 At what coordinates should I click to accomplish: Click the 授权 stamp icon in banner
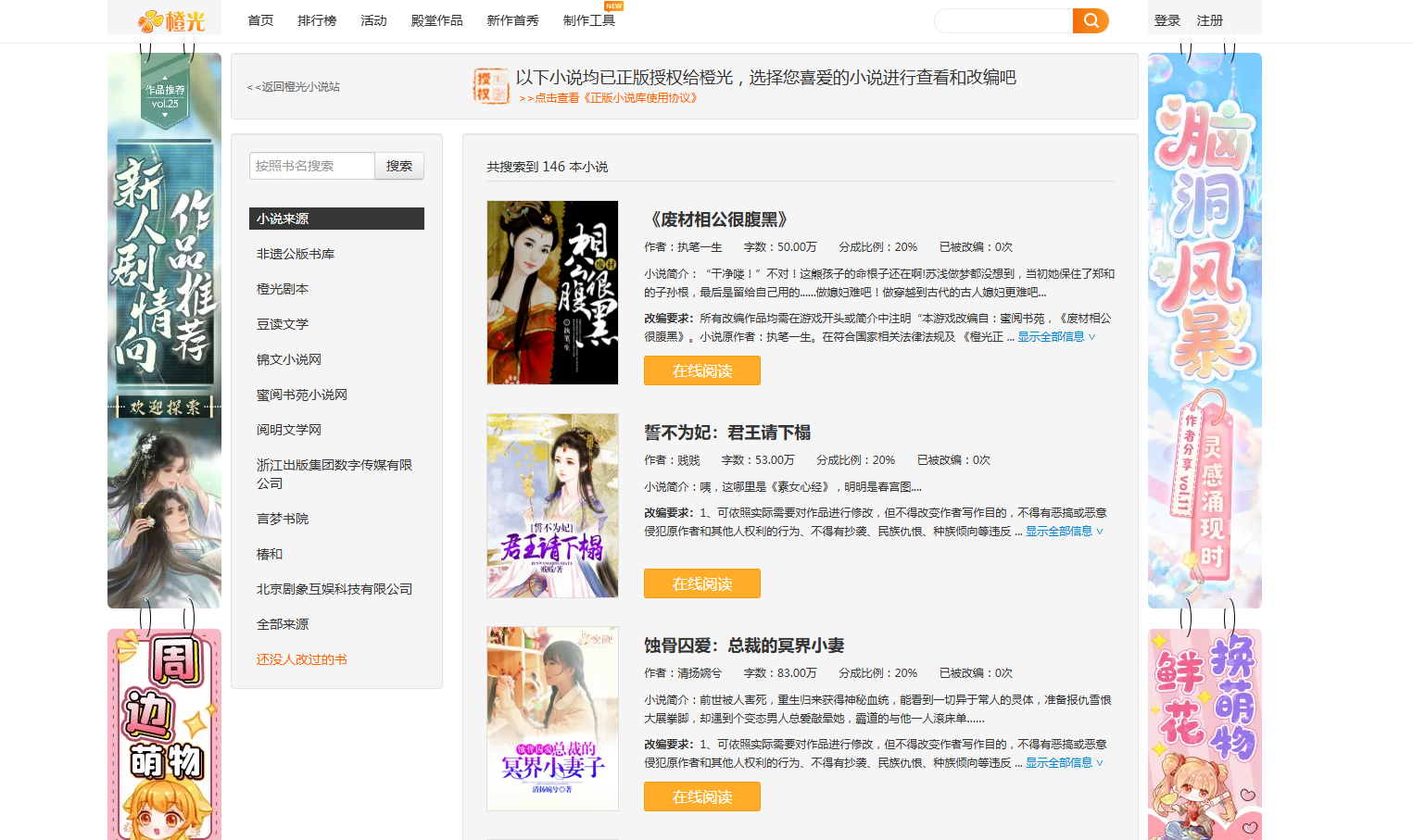coord(490,86)
